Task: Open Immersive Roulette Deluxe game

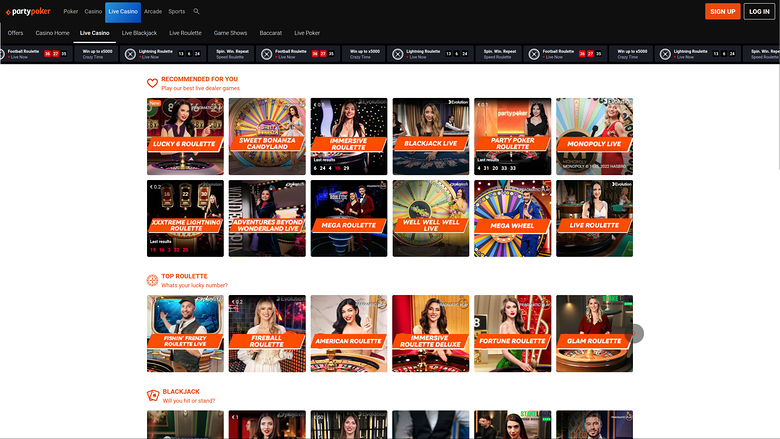Action: 431,334
